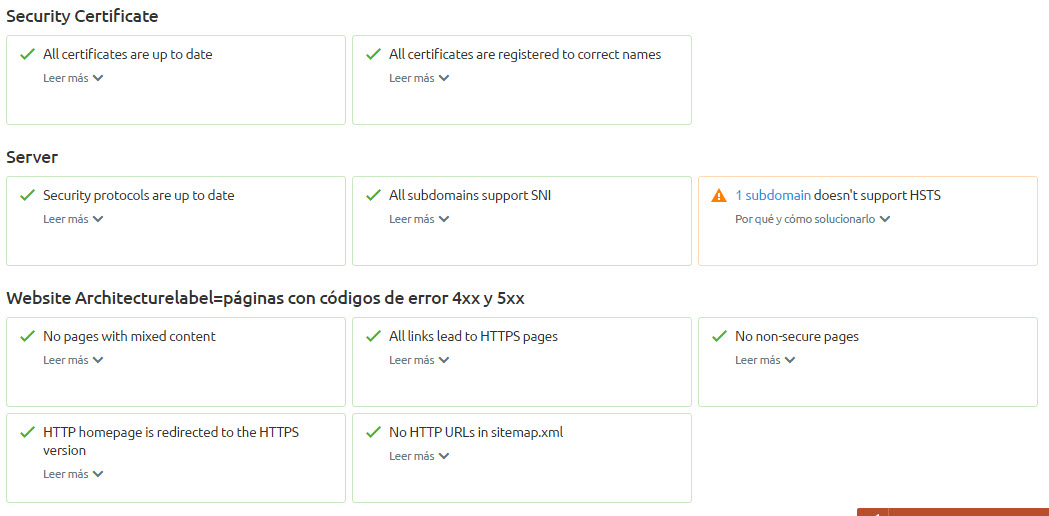The height and width of the screenshot is (516, 1049).
Task: Click green checkmark beside certificates registered to correct names
Action: pyautogui.click(x=373, y=54)
